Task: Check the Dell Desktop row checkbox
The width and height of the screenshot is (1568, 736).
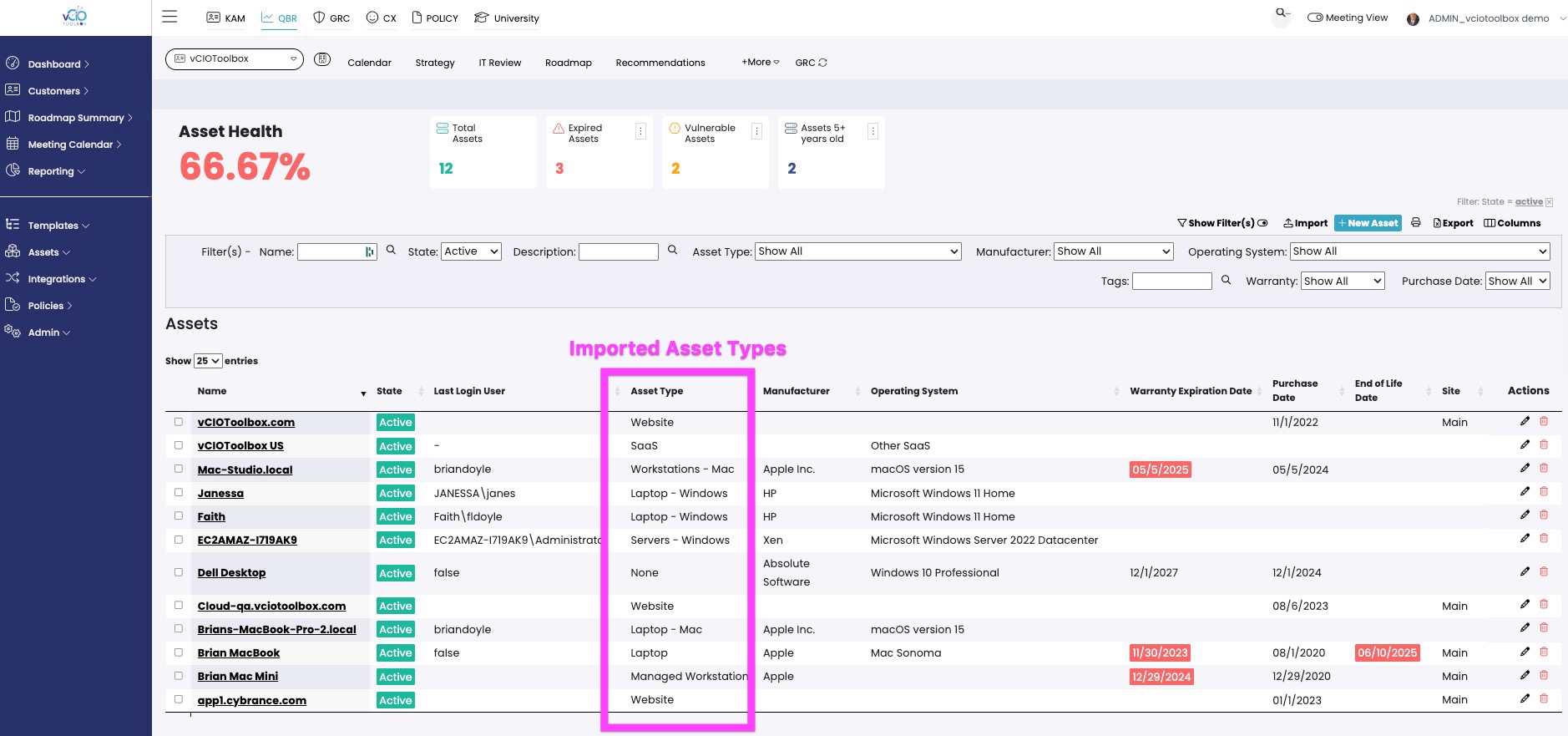Action: pos(179,572)
